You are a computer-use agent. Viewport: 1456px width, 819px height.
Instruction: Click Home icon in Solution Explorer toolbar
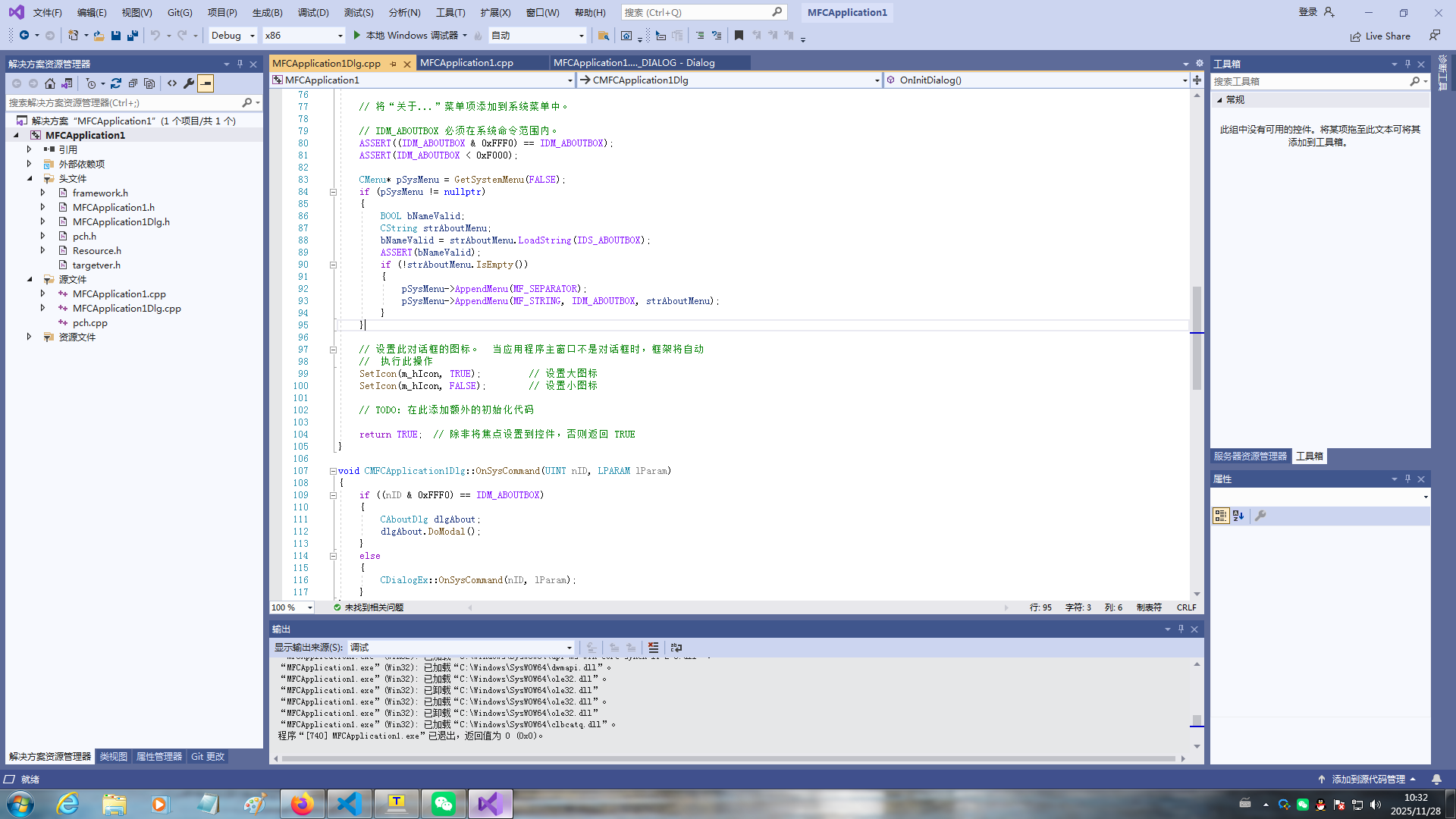pos(50,83)
